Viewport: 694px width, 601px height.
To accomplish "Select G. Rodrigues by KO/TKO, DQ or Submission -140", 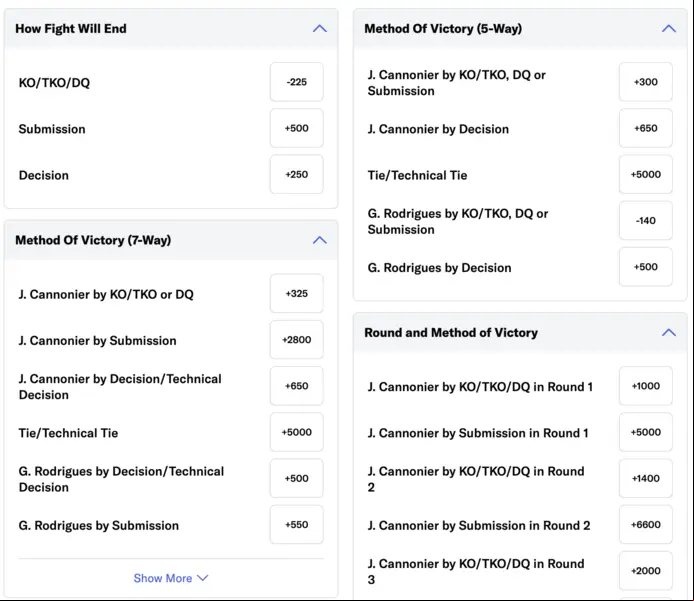I will tap(646, 220).
